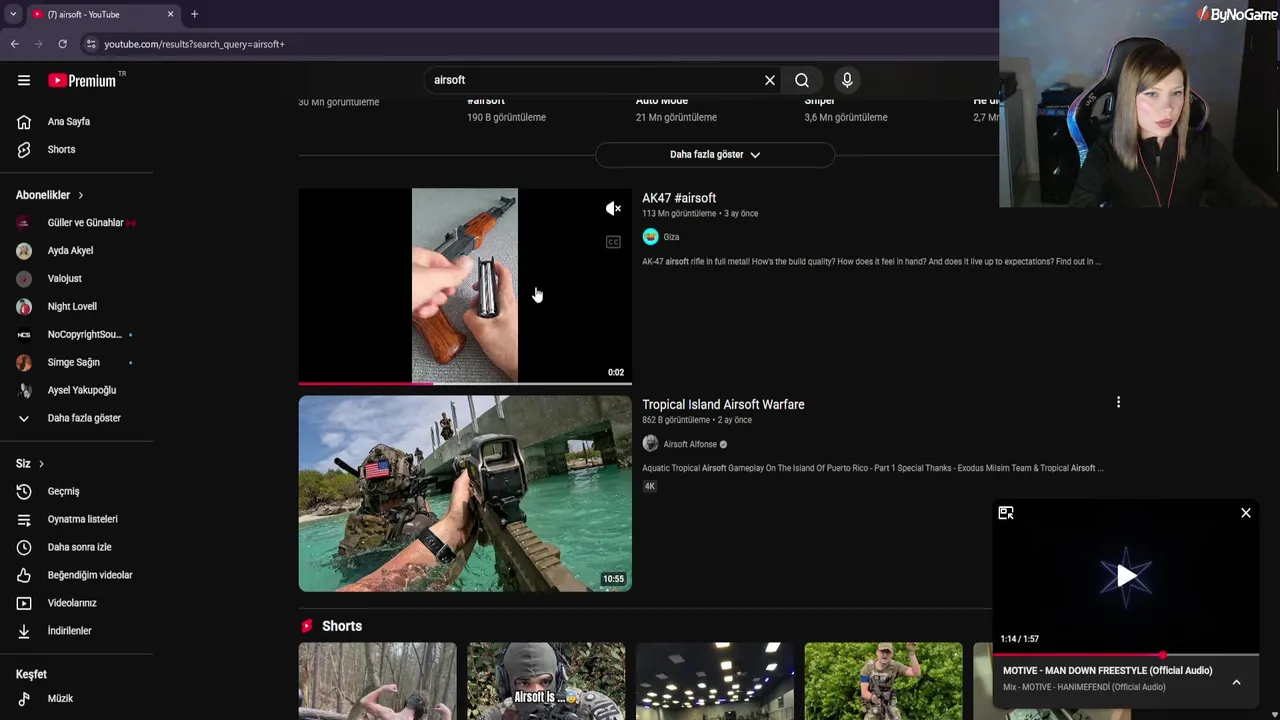This screenshot has width=1280, height=720.
Task: Open Tropical Island Airsoft Warfare title
Action: pos(723,405)
